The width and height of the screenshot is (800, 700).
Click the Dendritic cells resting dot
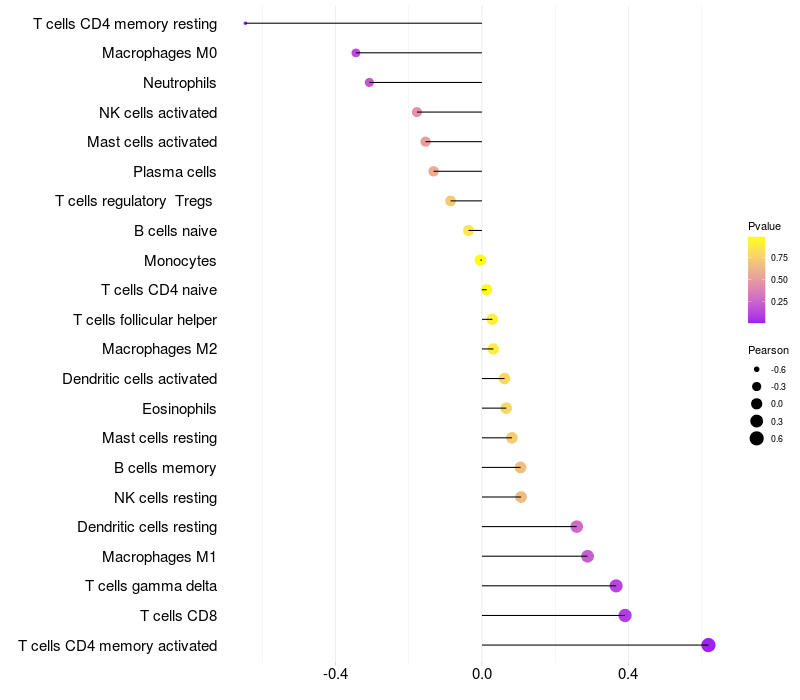coord(576,527)
